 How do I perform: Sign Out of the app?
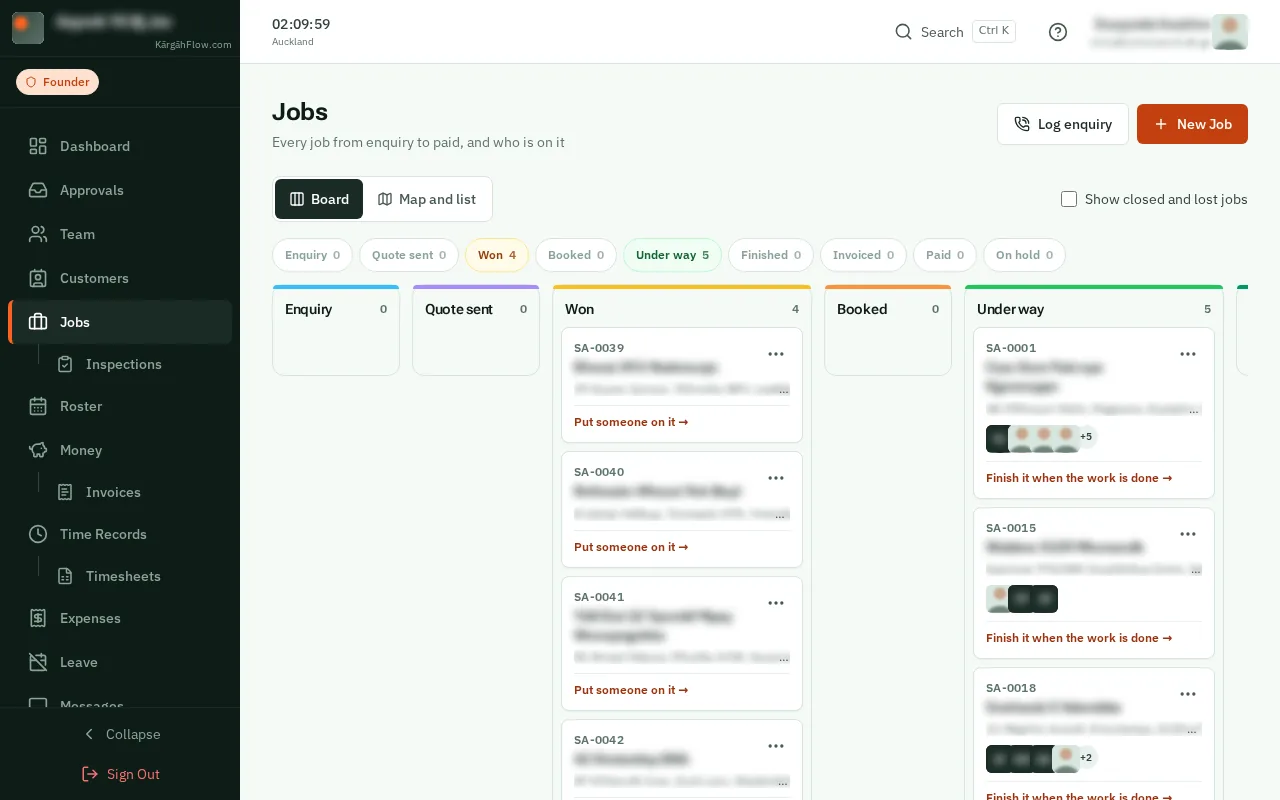click(x=120, y=774)
